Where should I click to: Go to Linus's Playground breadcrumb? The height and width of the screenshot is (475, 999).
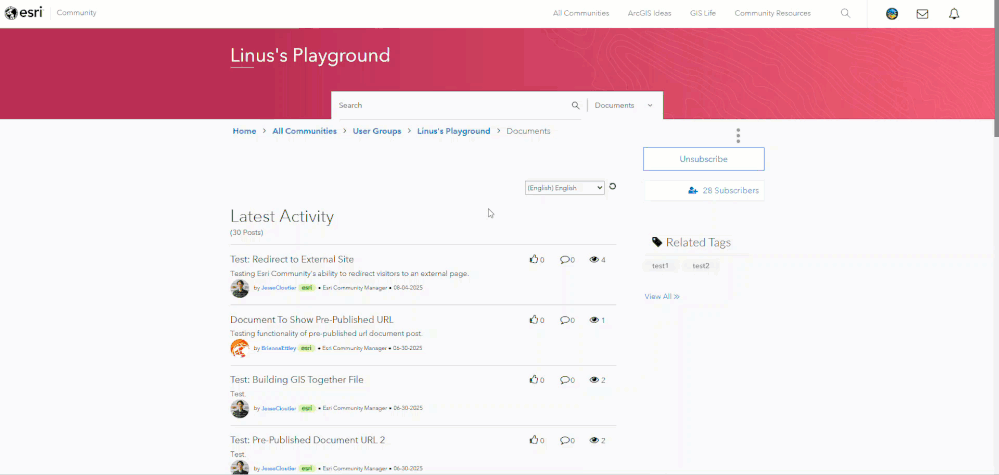click(x=454, y=131)
